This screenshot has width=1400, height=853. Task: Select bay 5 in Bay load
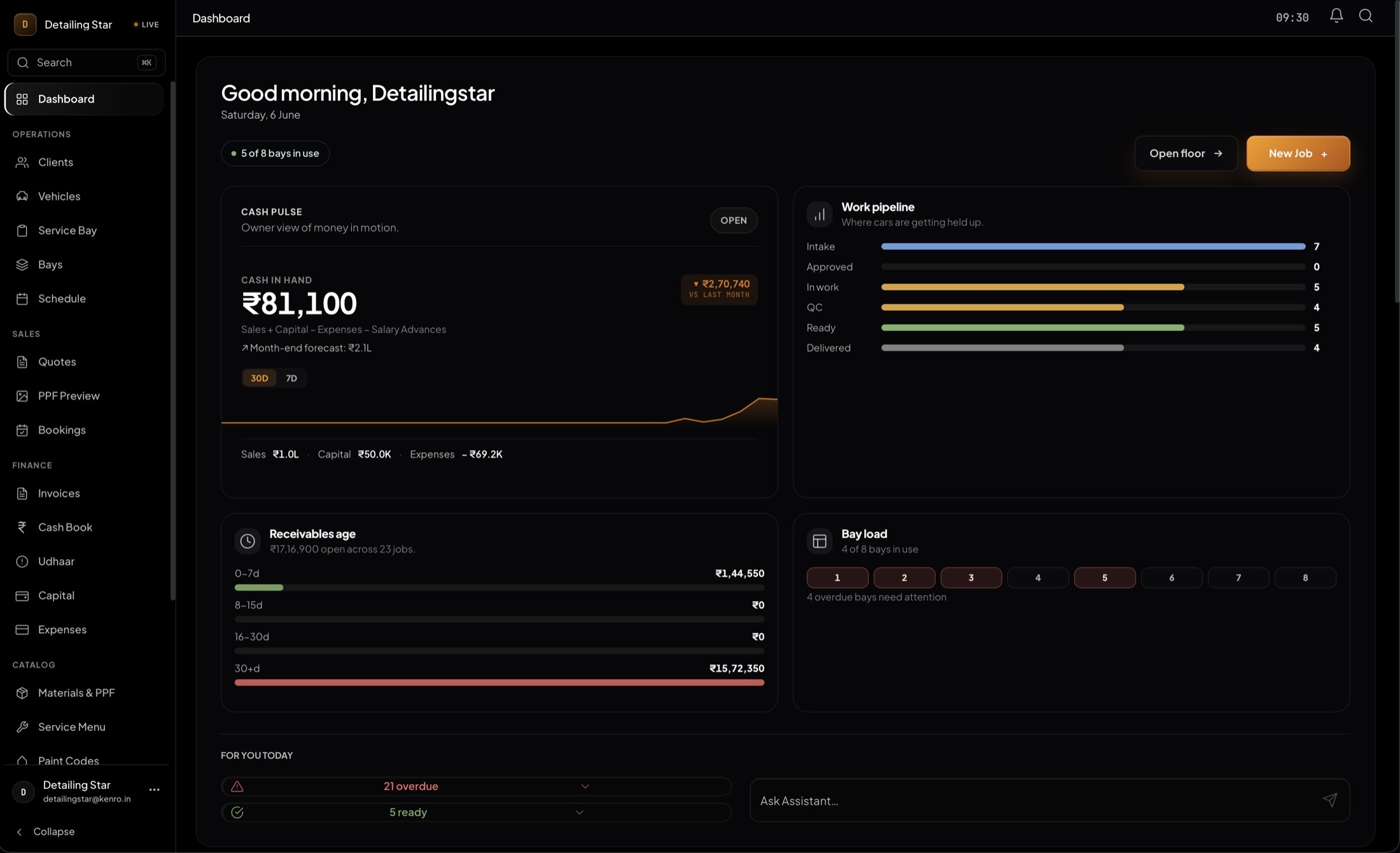[1105, 577]
